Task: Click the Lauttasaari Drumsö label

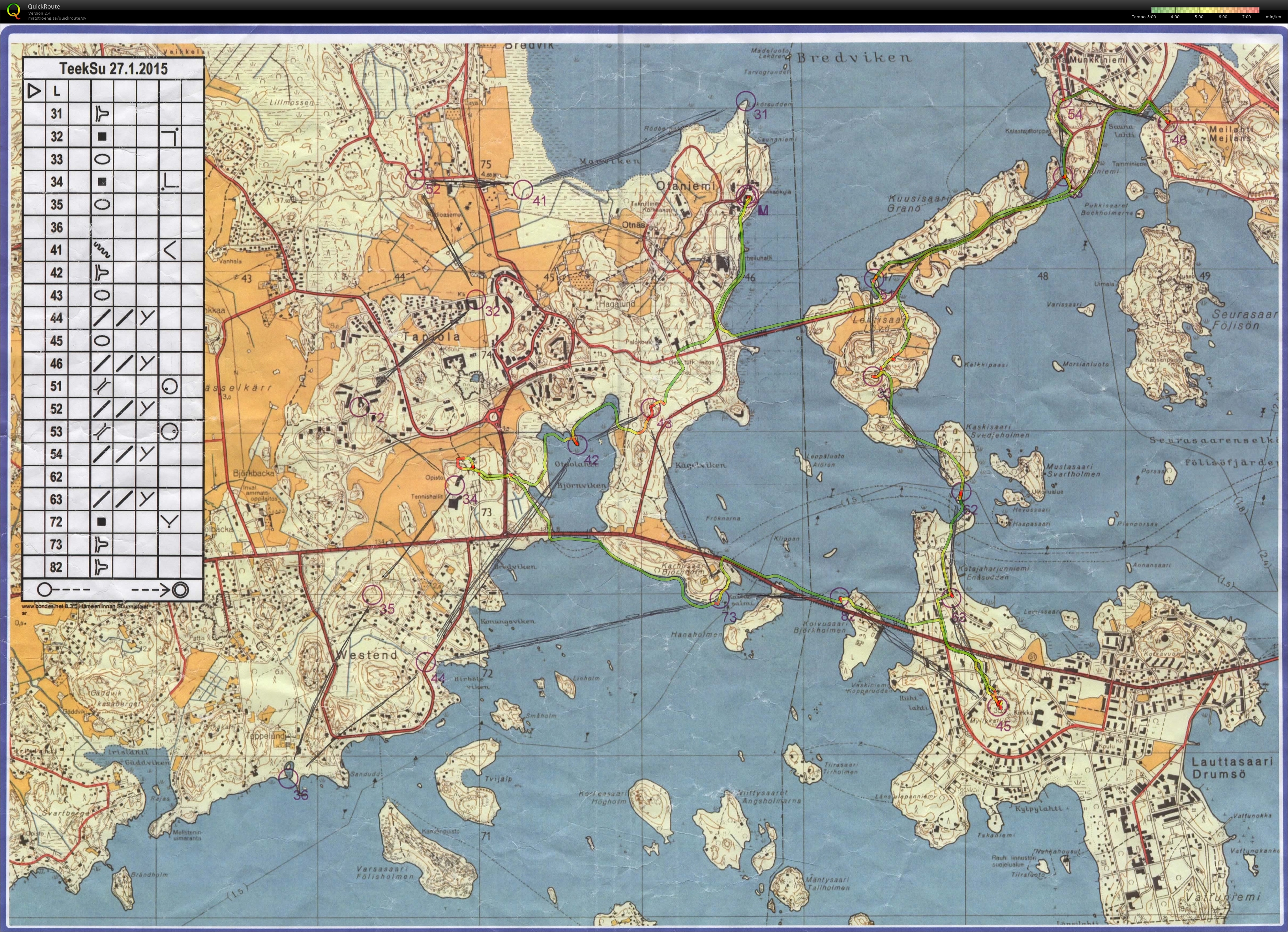Action: pyautogui.click(x=1232, y=768)
